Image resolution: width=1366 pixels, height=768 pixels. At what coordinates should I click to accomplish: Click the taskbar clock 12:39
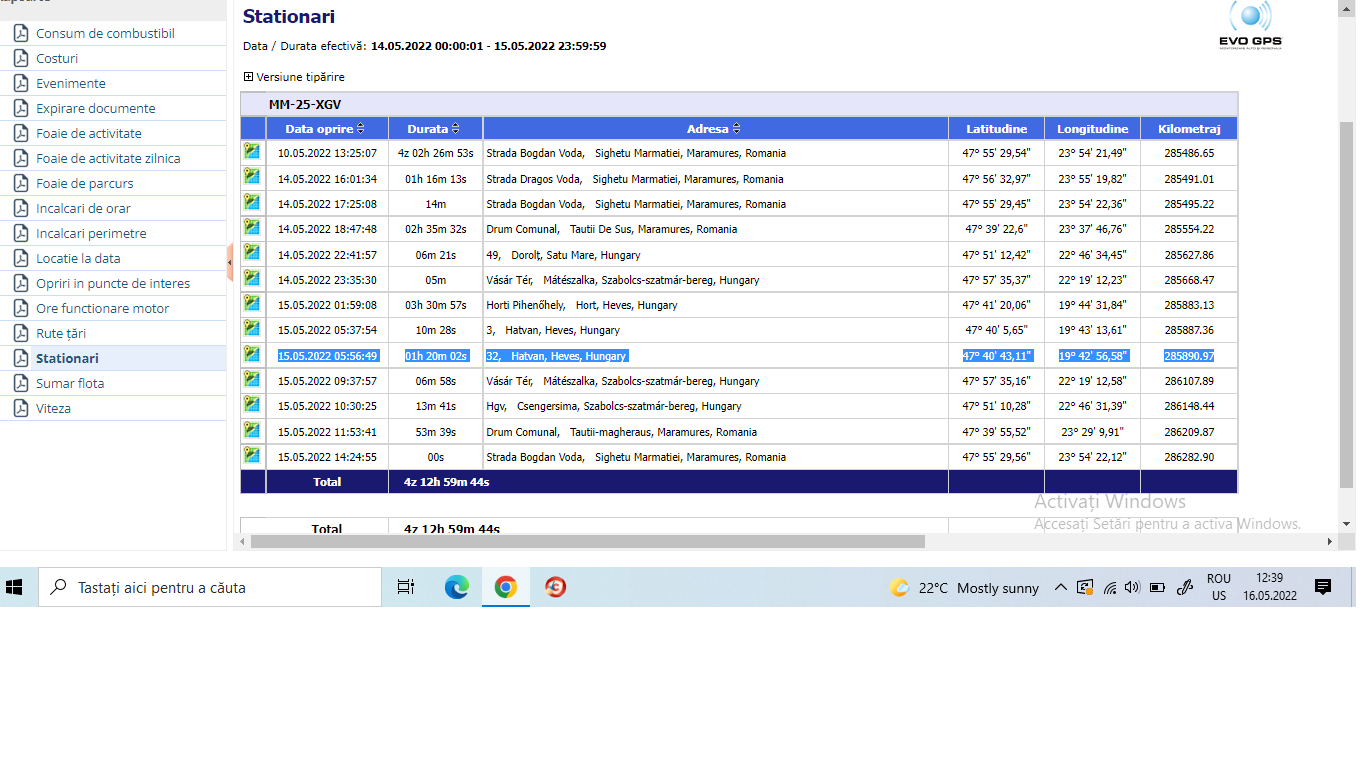(1270, 587)
